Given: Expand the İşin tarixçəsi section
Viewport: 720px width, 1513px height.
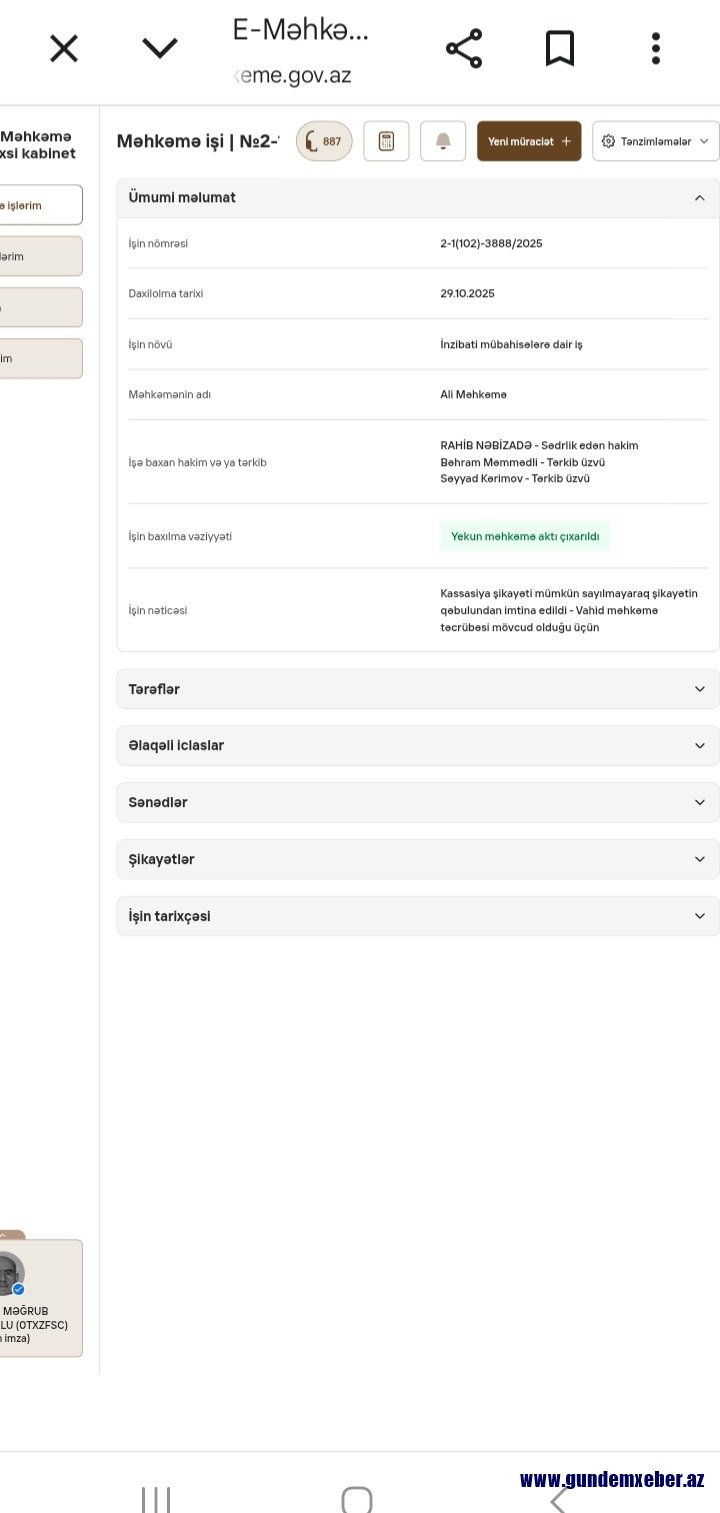Looking at the screenshot, I should 418,916.
